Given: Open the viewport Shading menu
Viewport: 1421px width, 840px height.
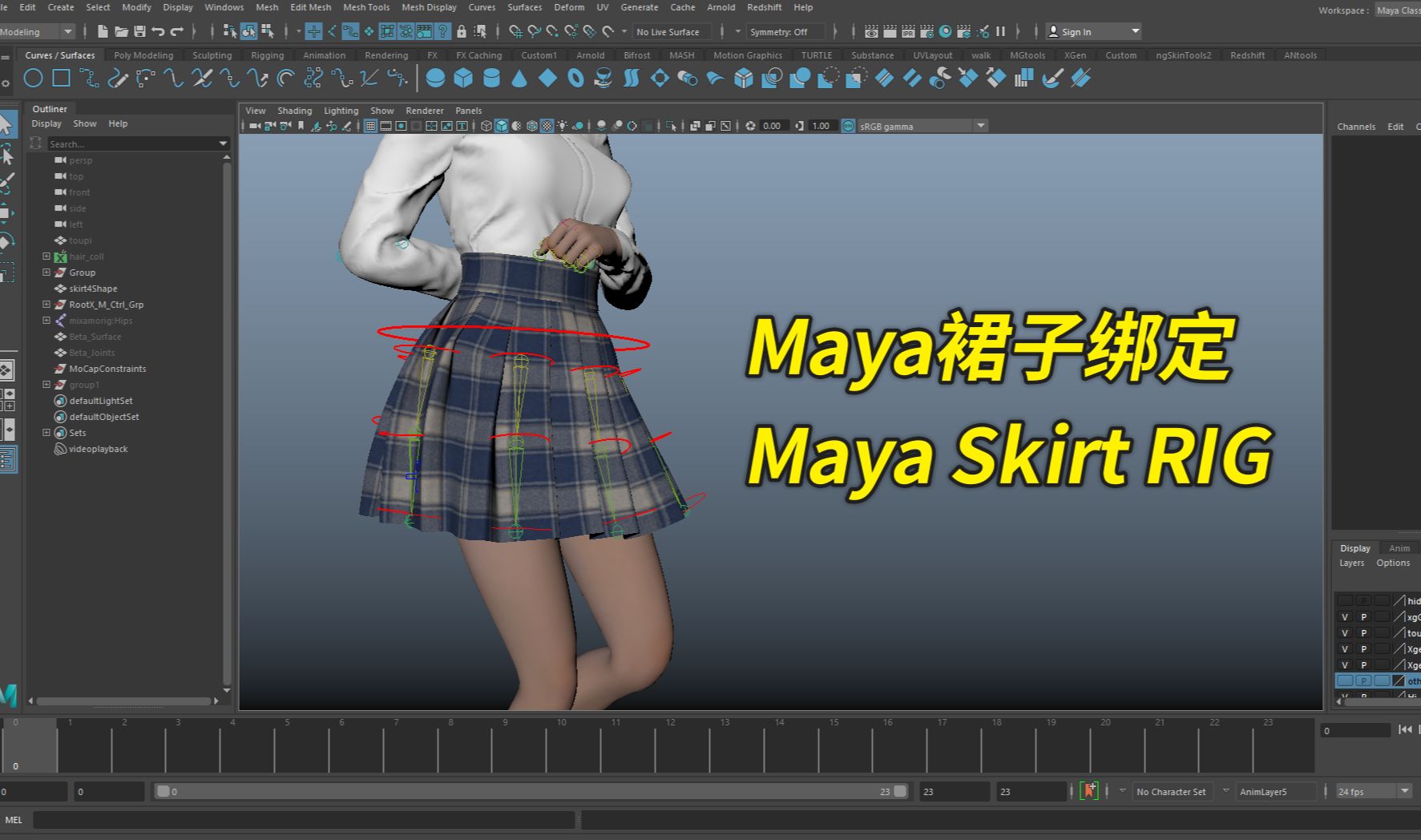Looking at the screenshot, I should (x=294, y=111).
